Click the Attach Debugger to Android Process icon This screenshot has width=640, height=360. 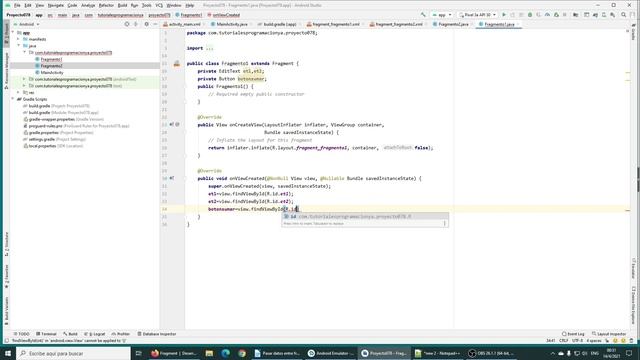[556, 15]
